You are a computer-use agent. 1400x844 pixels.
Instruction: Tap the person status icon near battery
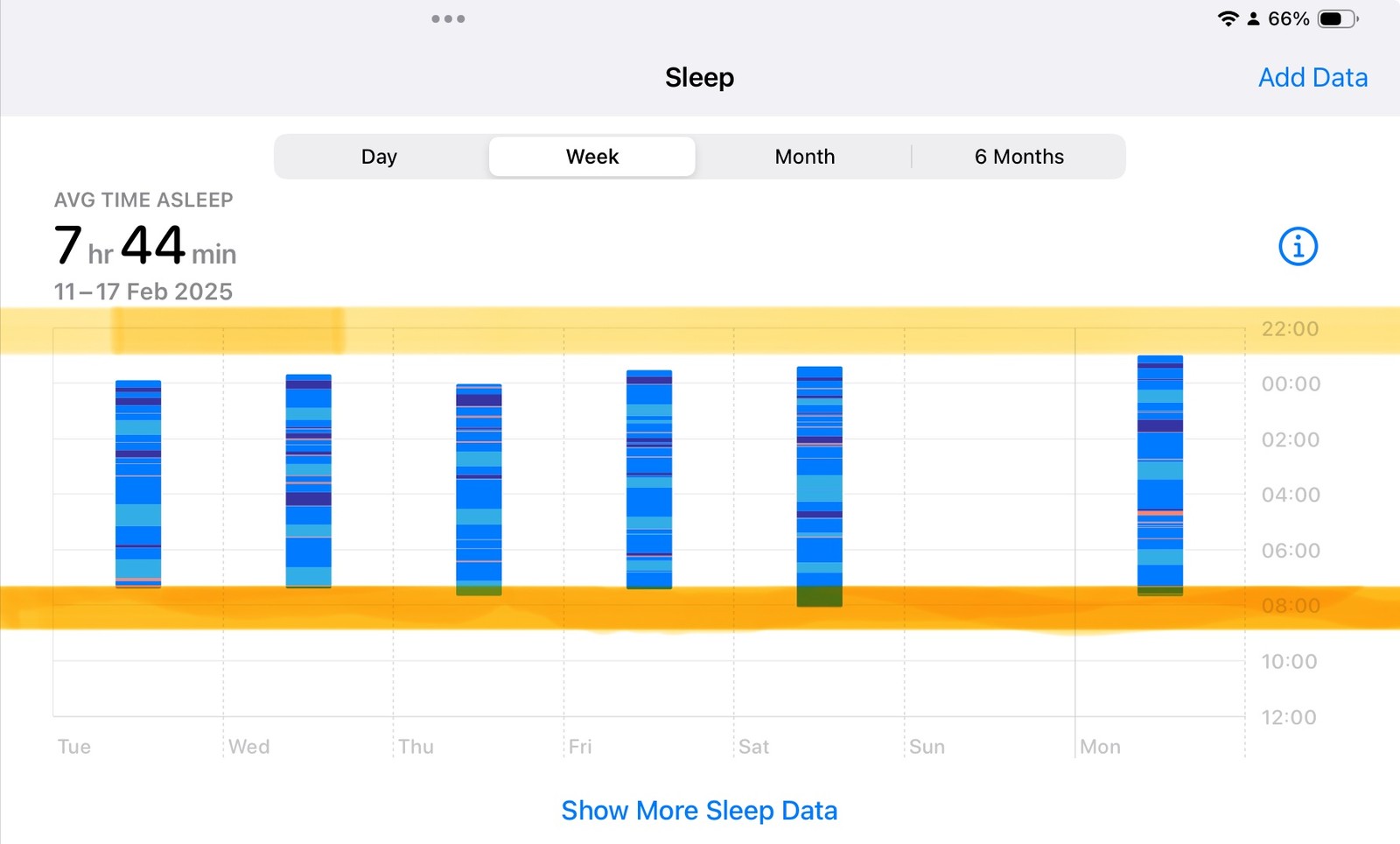tap(1253, 18)
